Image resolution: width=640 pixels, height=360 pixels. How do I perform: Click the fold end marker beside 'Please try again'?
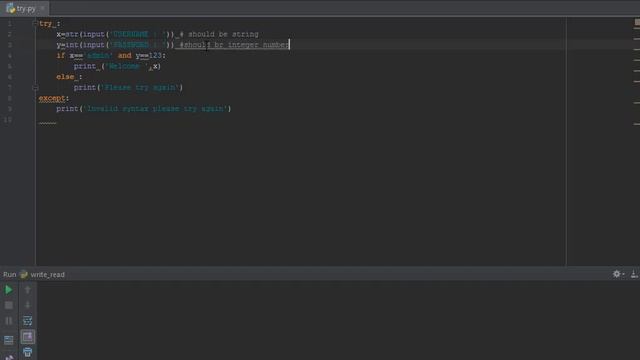pyautogui.click(x=35, y=87)
